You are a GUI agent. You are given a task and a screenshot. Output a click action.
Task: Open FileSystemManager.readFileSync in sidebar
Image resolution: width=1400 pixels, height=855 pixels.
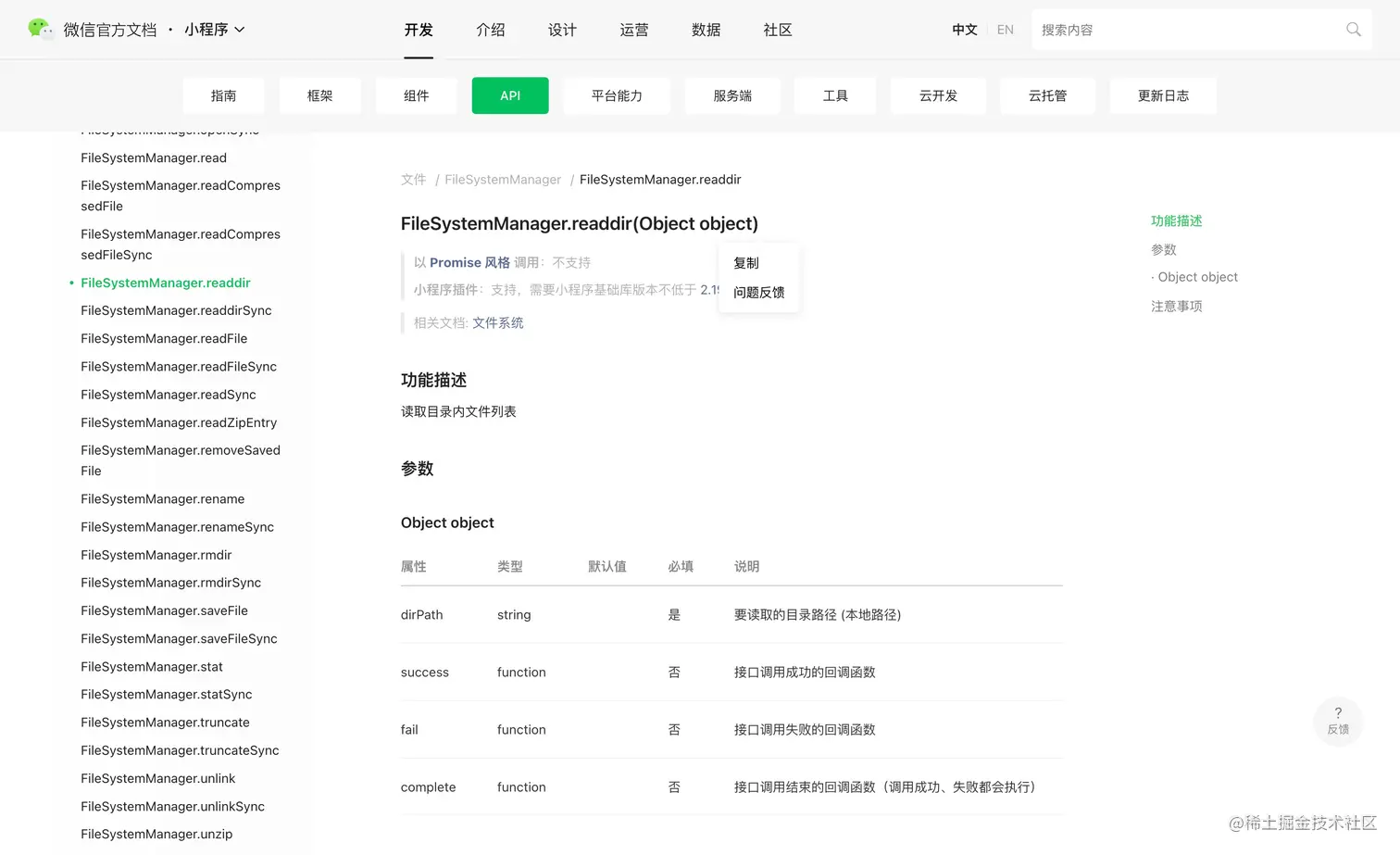pos(179,366)
